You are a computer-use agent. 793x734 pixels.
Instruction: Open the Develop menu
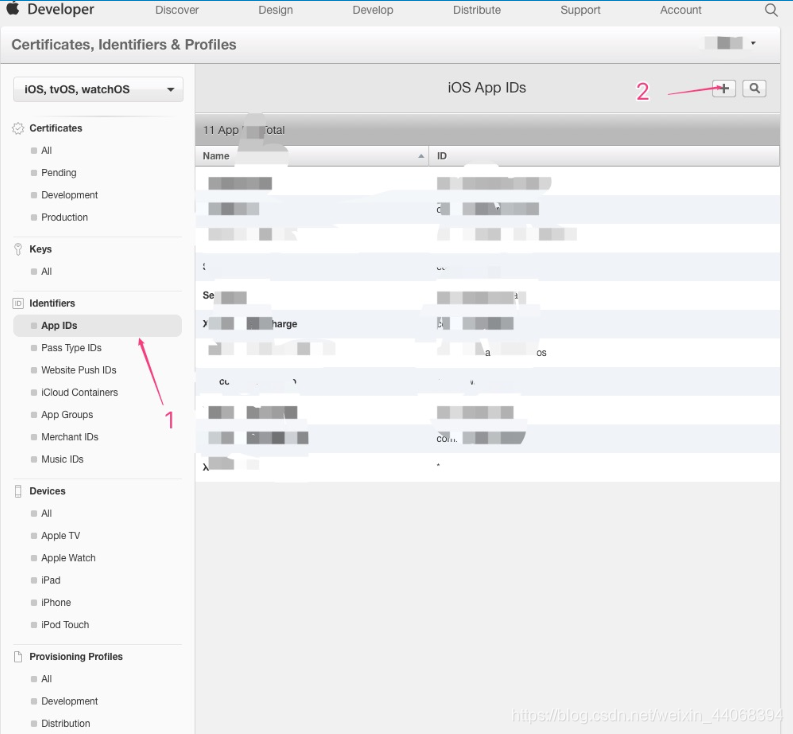point(373,10)
